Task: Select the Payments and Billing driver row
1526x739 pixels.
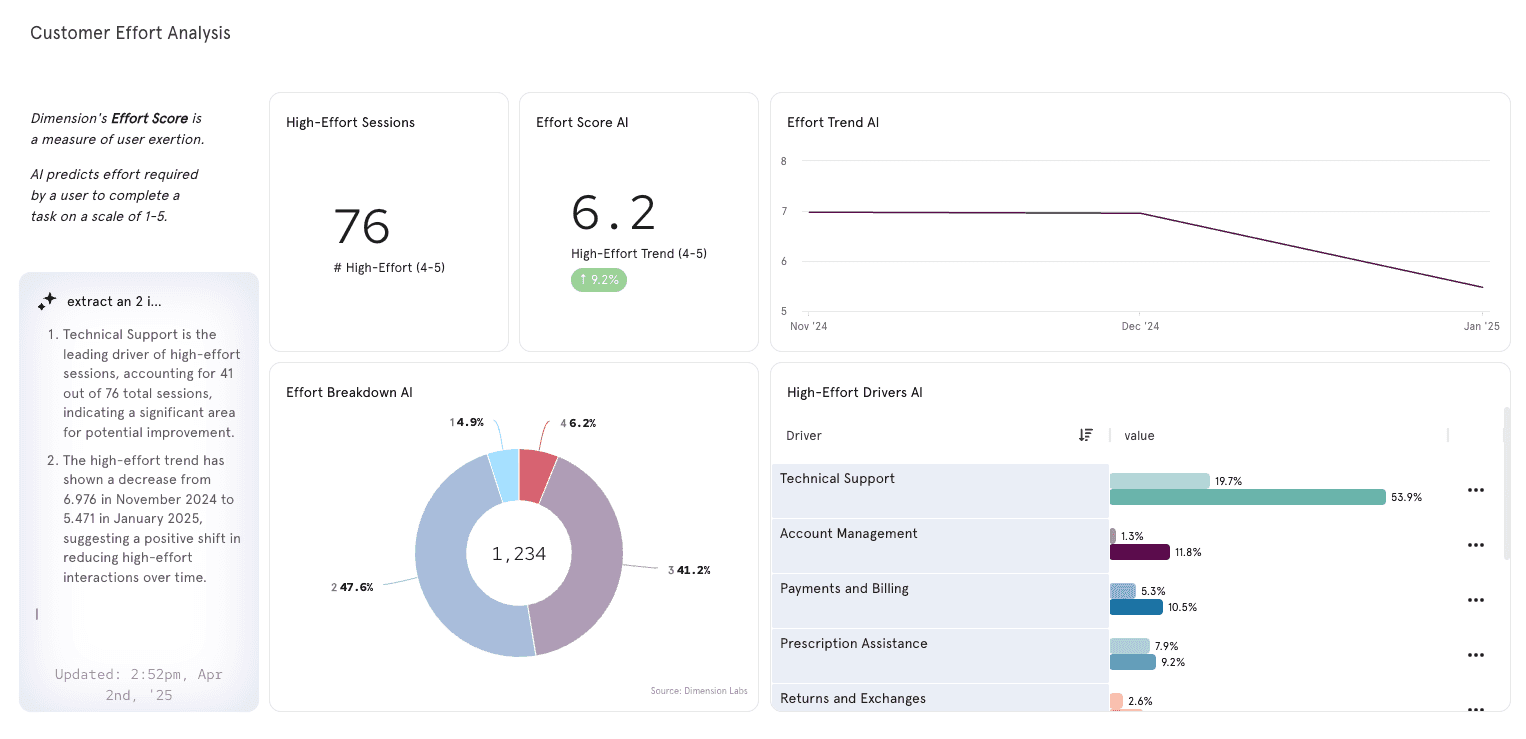Action: point(940,600)
